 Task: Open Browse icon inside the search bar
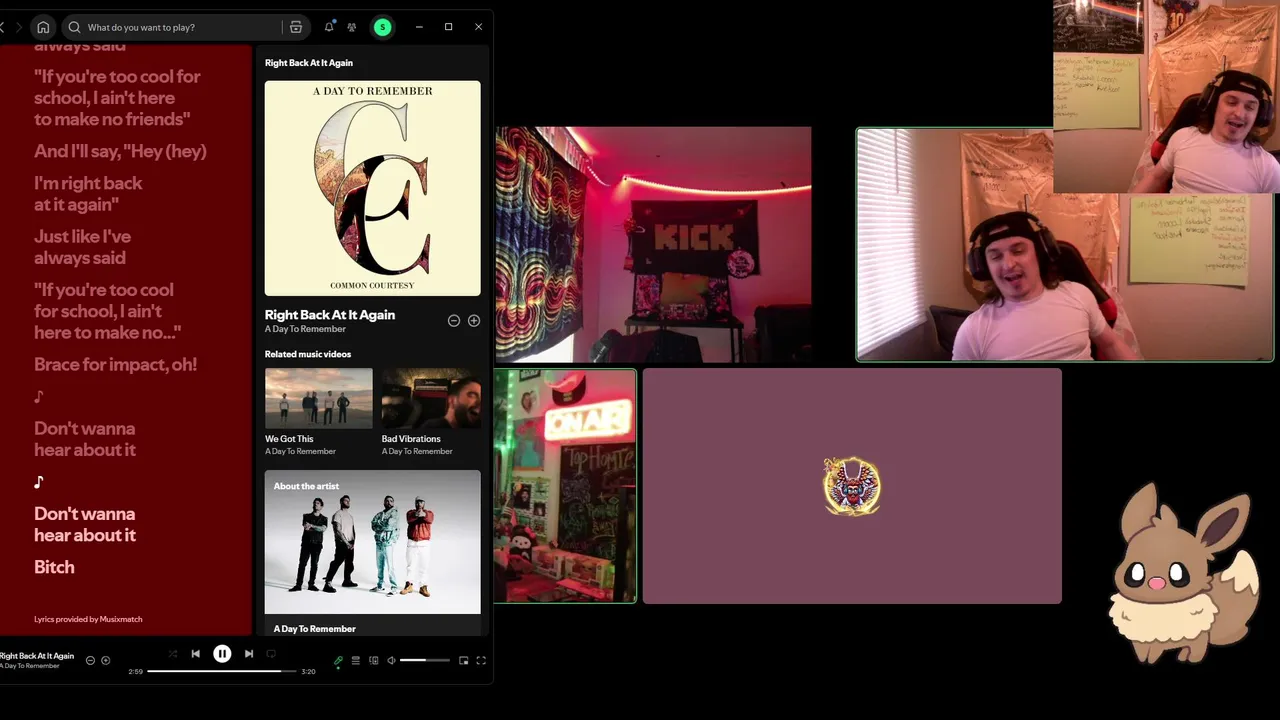[x=296, y=27]
